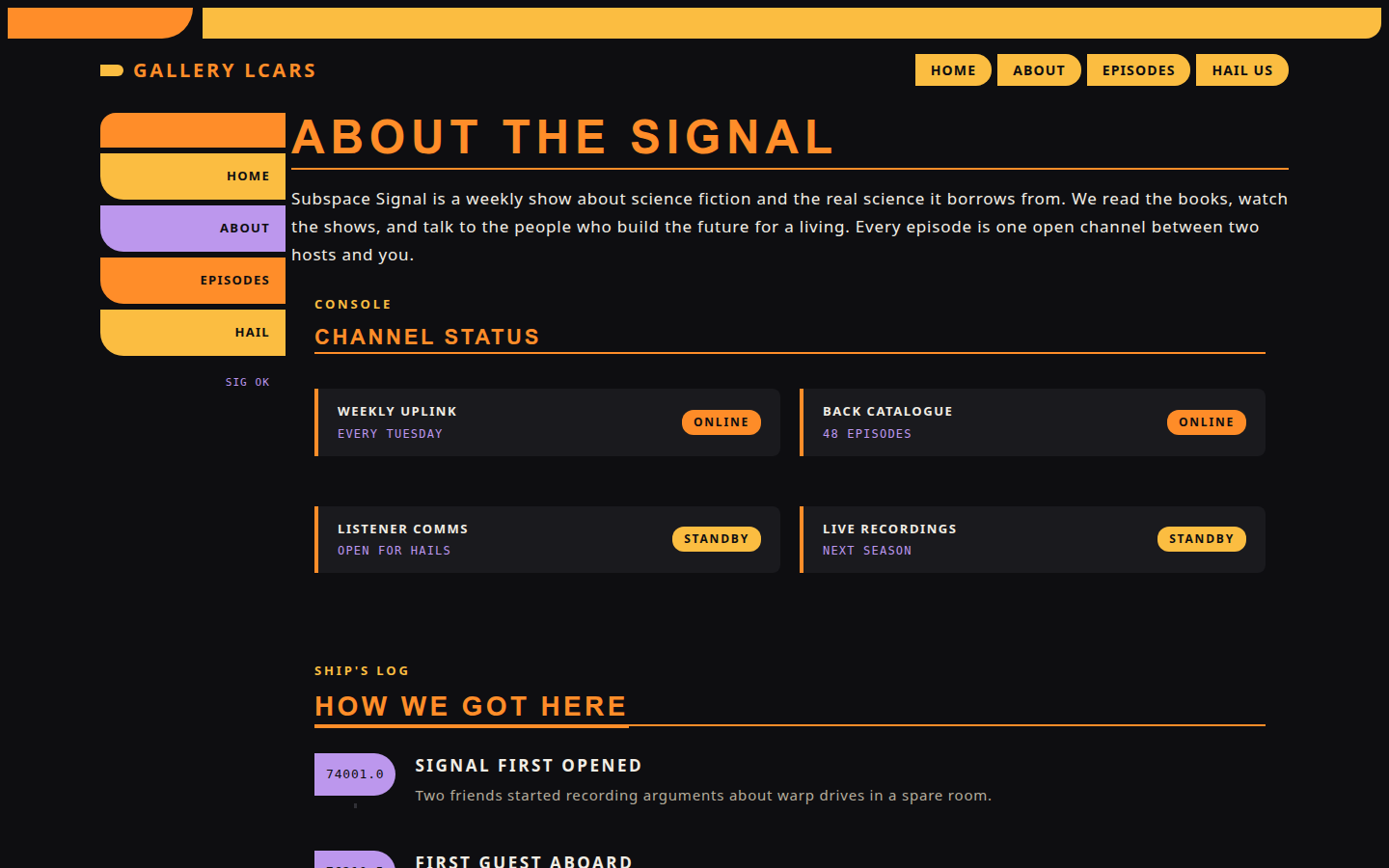Click the 74001.0 stardate marker
The height and width of the screenshot is (868, 1389).
[355, 774]
